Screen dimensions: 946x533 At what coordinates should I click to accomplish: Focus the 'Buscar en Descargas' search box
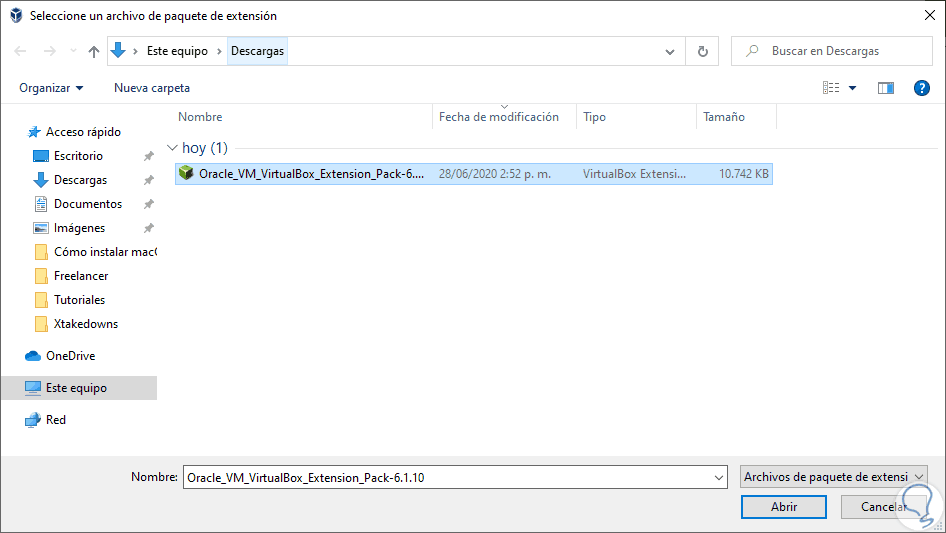832,51
